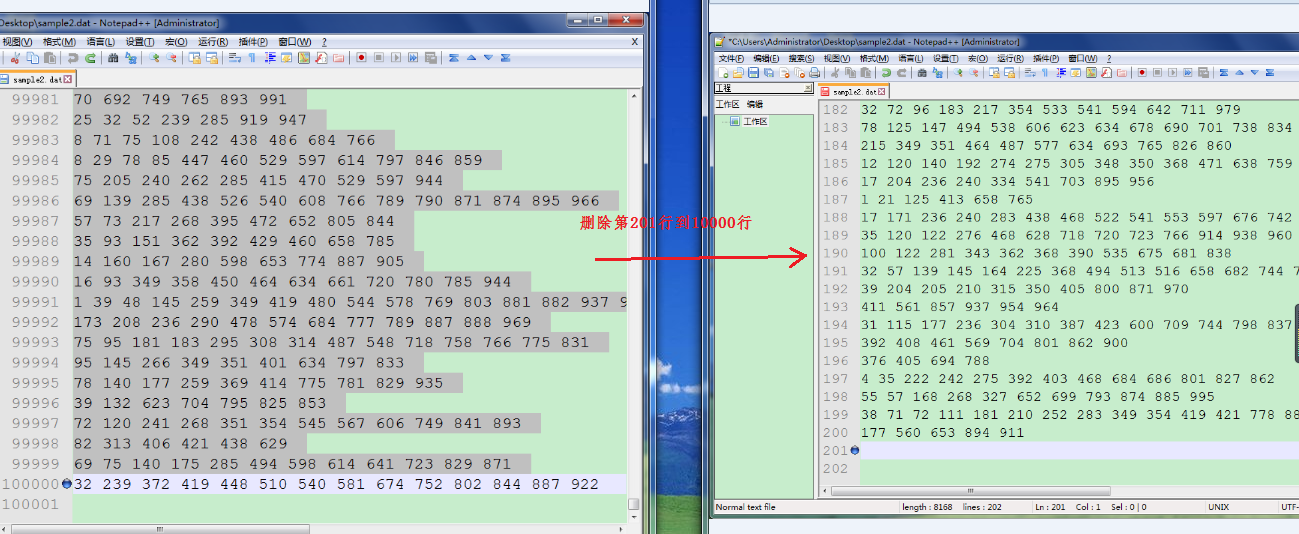Screen dimensions: 1299x534
Task: Open 搜索(S) menu in right Notepad++ window
Action: (x=802, y=58)
